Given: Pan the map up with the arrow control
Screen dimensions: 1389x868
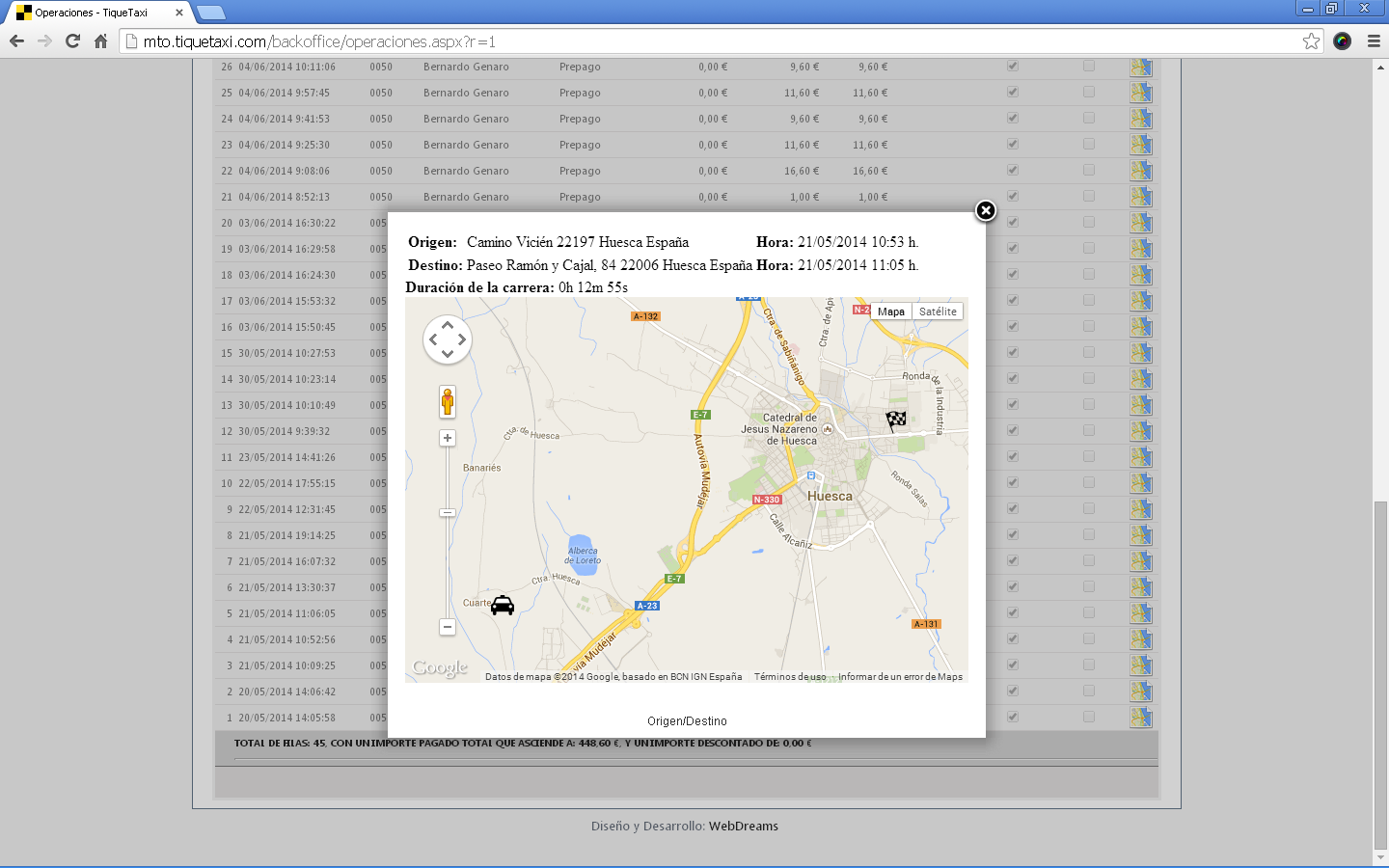Looking at the screenshot, I should [448, 326].
